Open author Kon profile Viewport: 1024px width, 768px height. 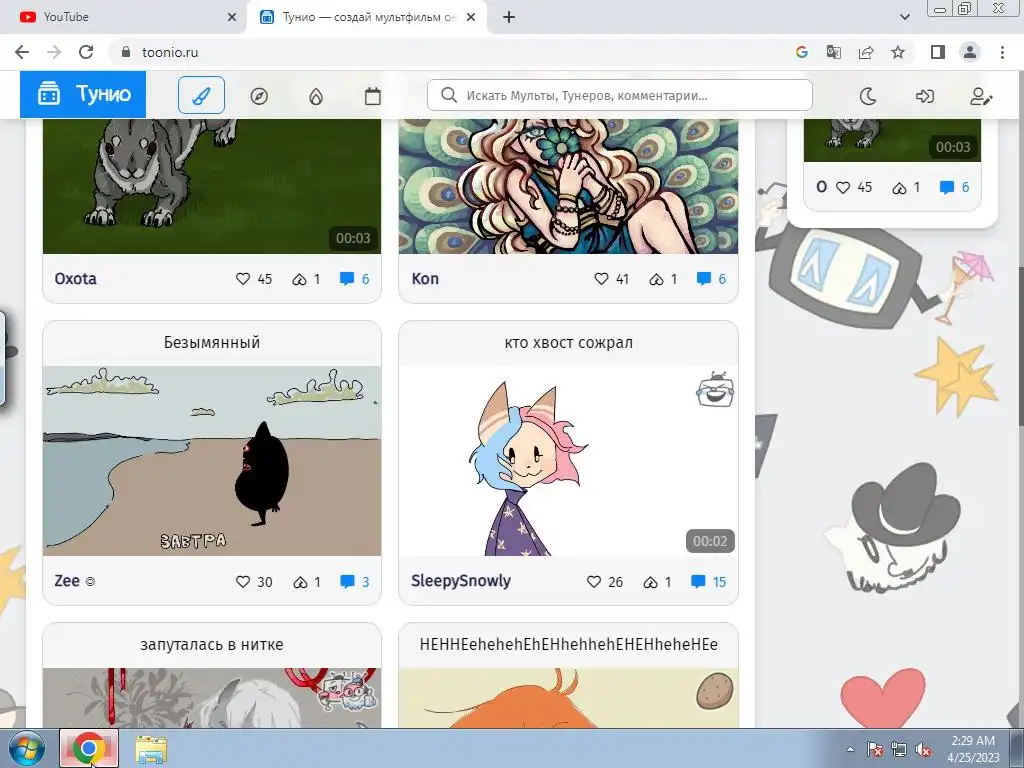click(x=425, y=279)
